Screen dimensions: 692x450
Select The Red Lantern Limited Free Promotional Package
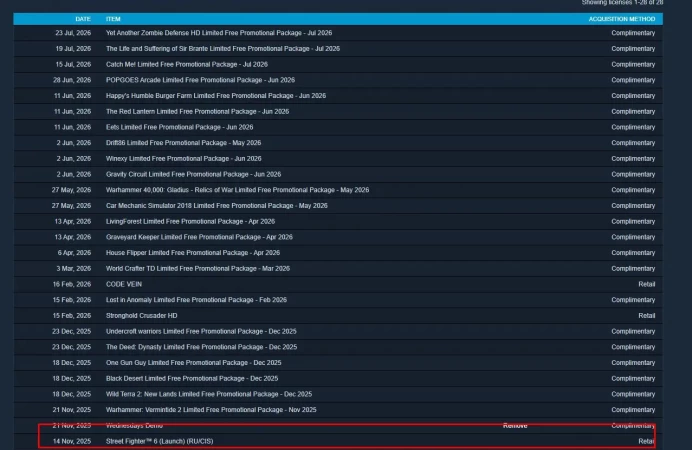[197, 112]
